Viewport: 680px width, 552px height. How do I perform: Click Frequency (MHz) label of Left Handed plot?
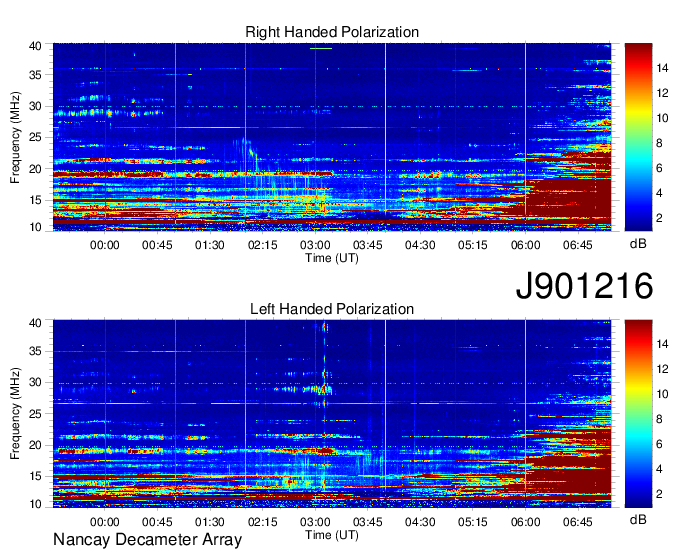15,413
